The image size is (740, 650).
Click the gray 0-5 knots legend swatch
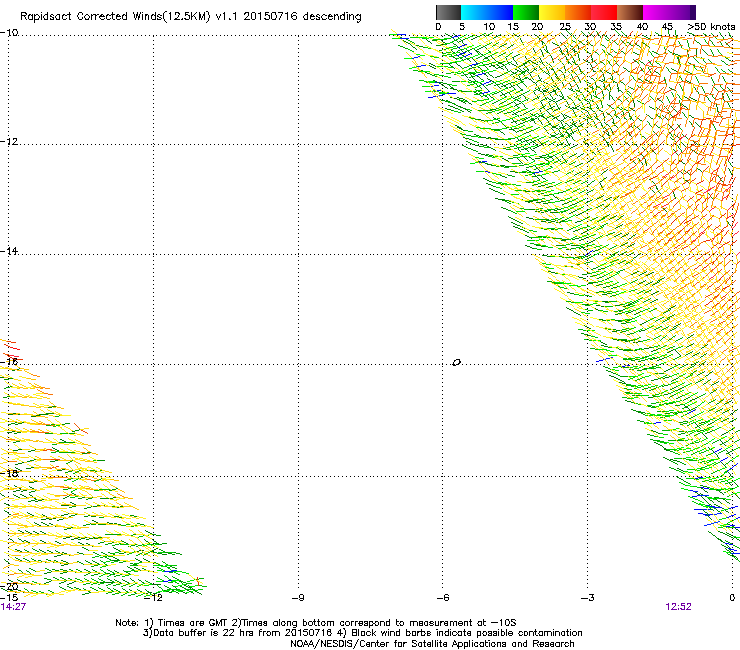[448, 12]
